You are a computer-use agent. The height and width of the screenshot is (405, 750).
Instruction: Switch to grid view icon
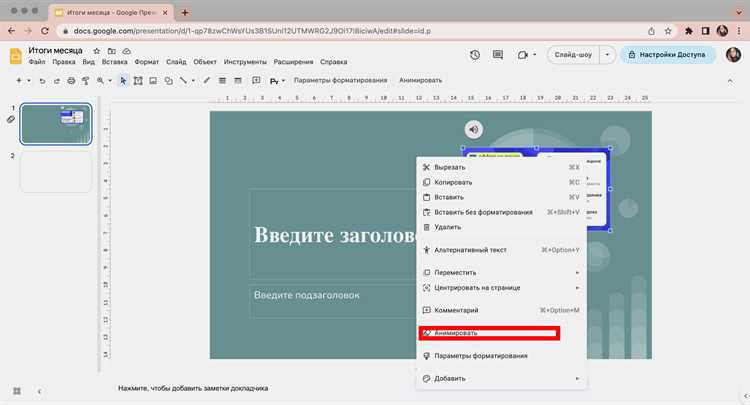point(17,391)
